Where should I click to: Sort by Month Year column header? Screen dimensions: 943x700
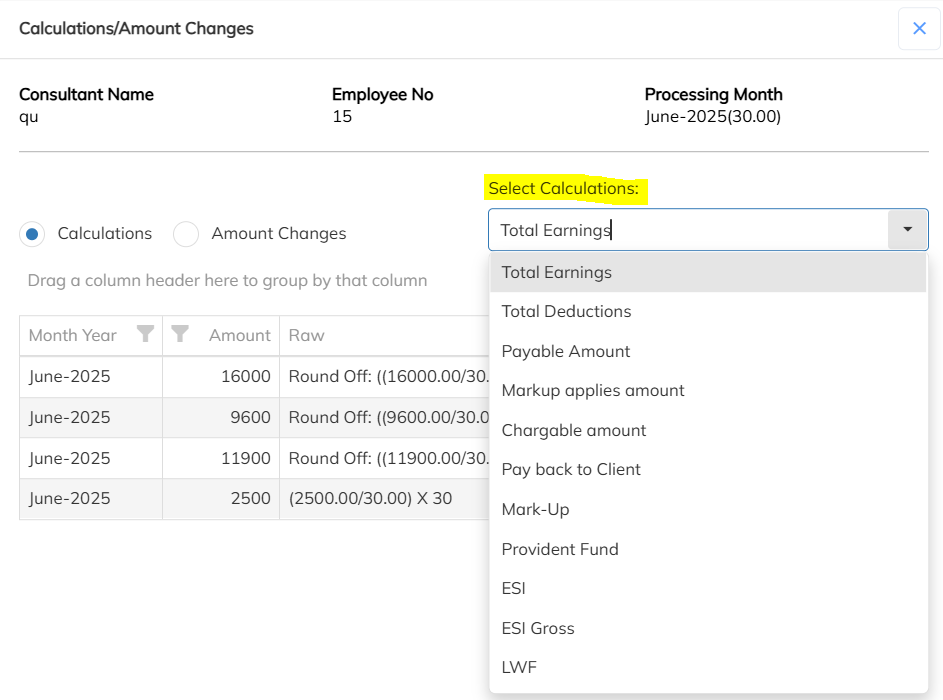[73, 336]
